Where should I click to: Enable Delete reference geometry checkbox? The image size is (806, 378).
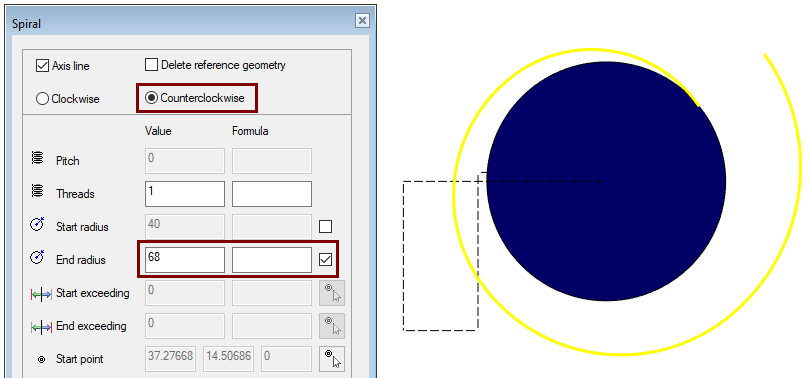tap(151, 65)
